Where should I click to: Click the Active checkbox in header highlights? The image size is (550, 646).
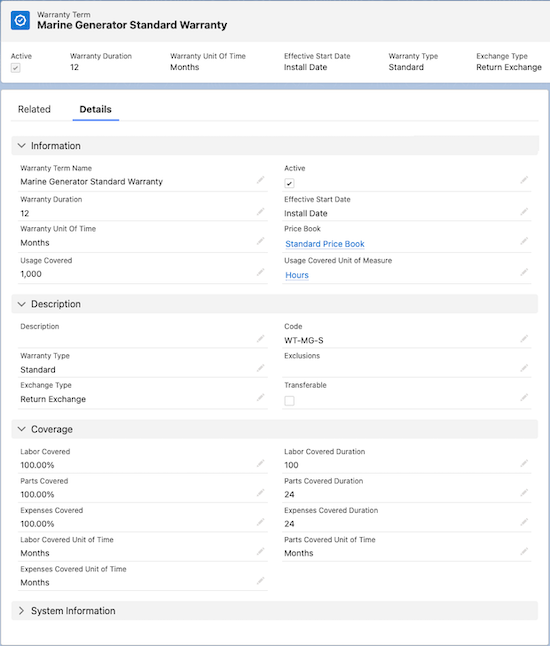click(x=16, y=68)
